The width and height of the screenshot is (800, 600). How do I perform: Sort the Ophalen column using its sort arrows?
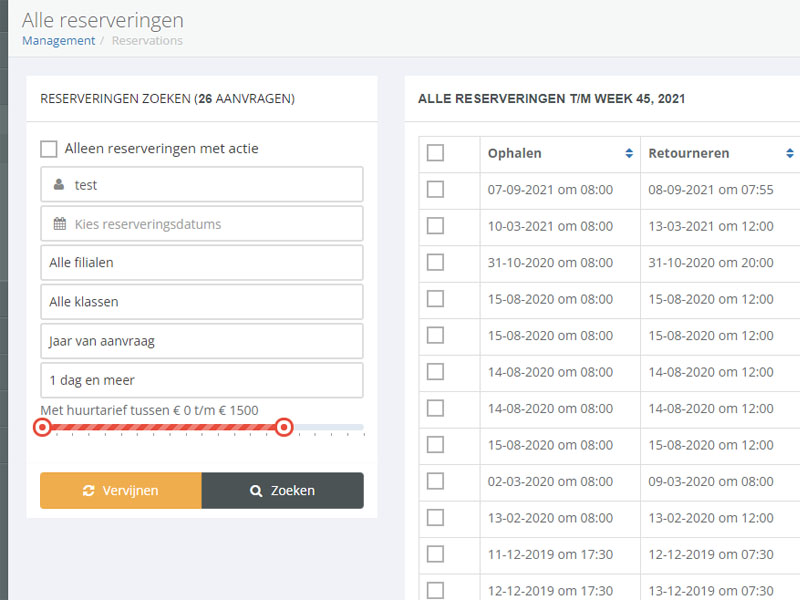click(629, 153)
